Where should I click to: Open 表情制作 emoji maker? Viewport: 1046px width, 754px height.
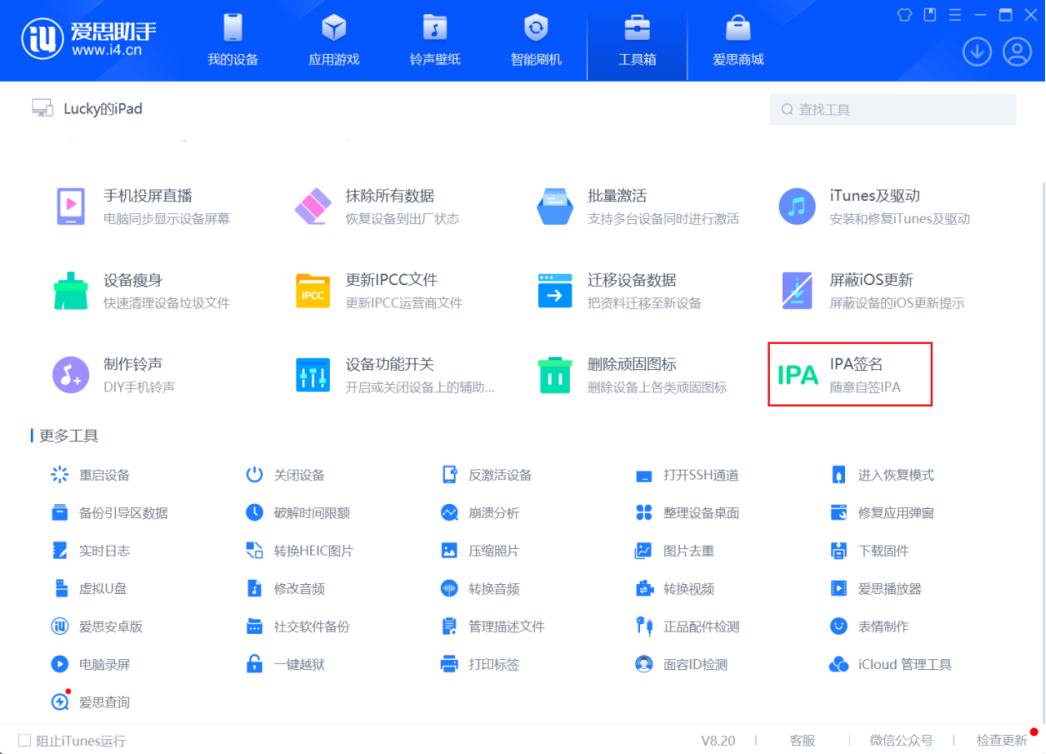869,627
